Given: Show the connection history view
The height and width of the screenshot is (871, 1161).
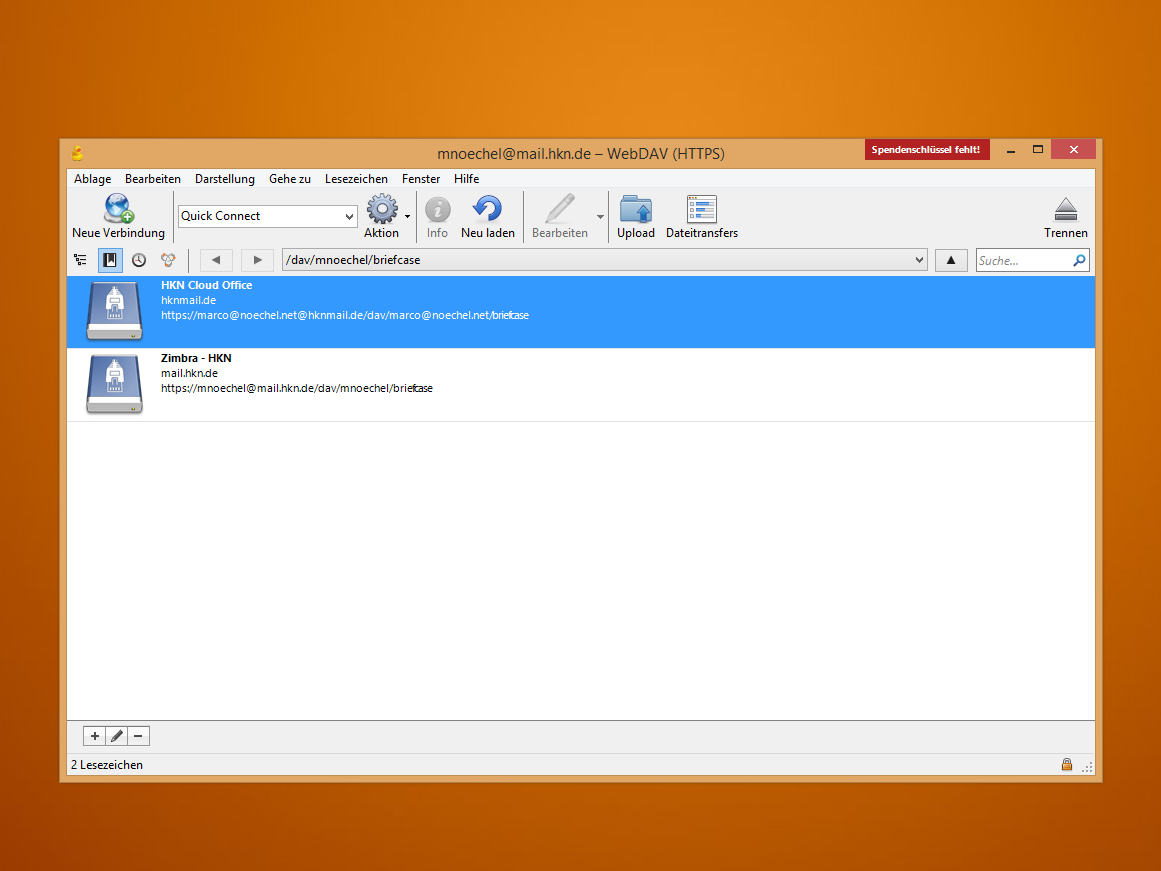Looking at the screenshot, I should pyautogui.click(x=139, y=260).
